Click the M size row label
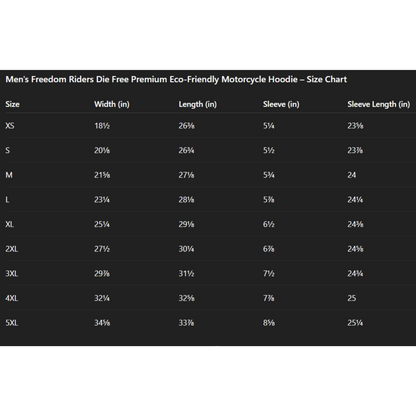This screenshot has width=416, height=416. (x=9, y=175)
